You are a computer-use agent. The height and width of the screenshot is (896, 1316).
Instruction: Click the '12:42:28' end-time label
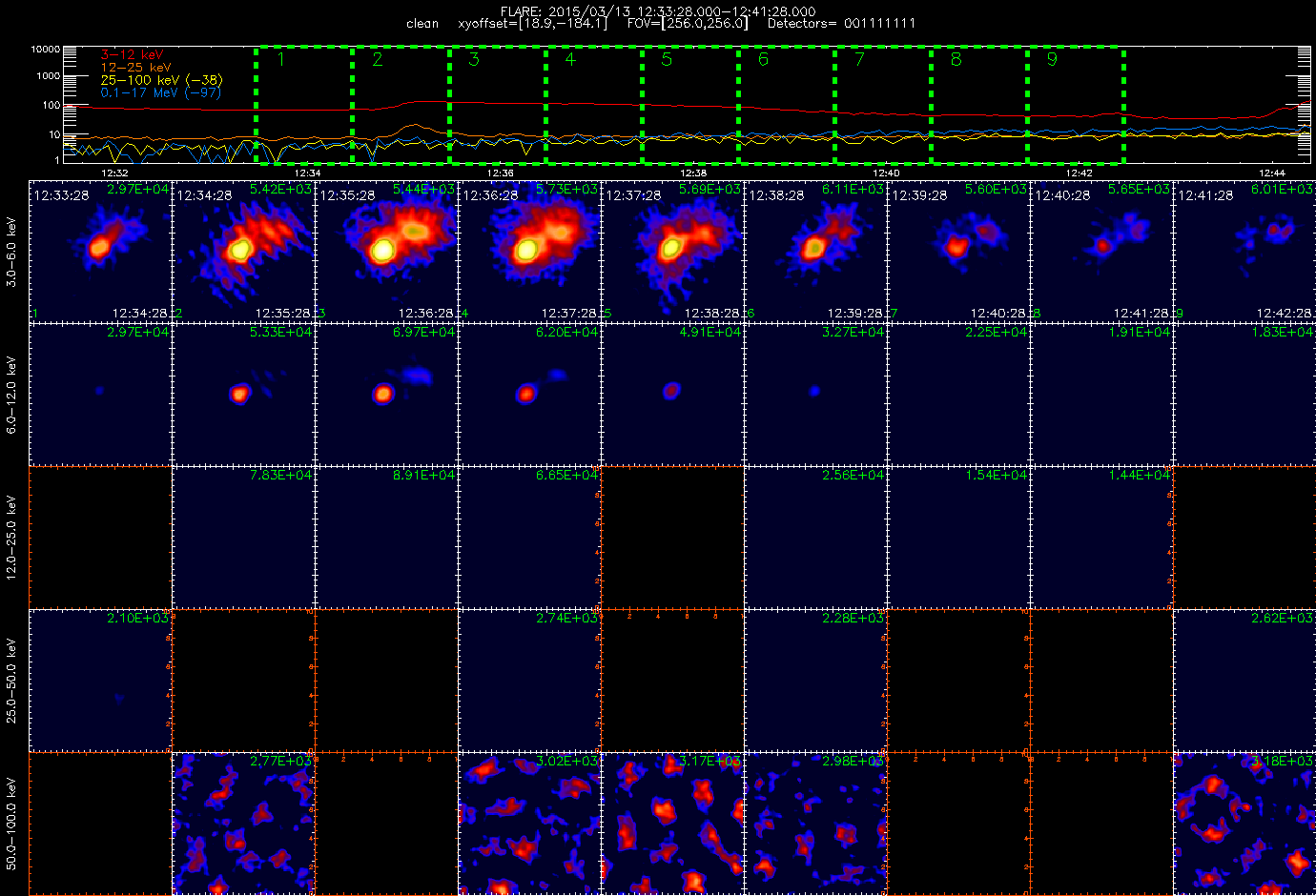pyautogui.click(x=1284, y=314)
